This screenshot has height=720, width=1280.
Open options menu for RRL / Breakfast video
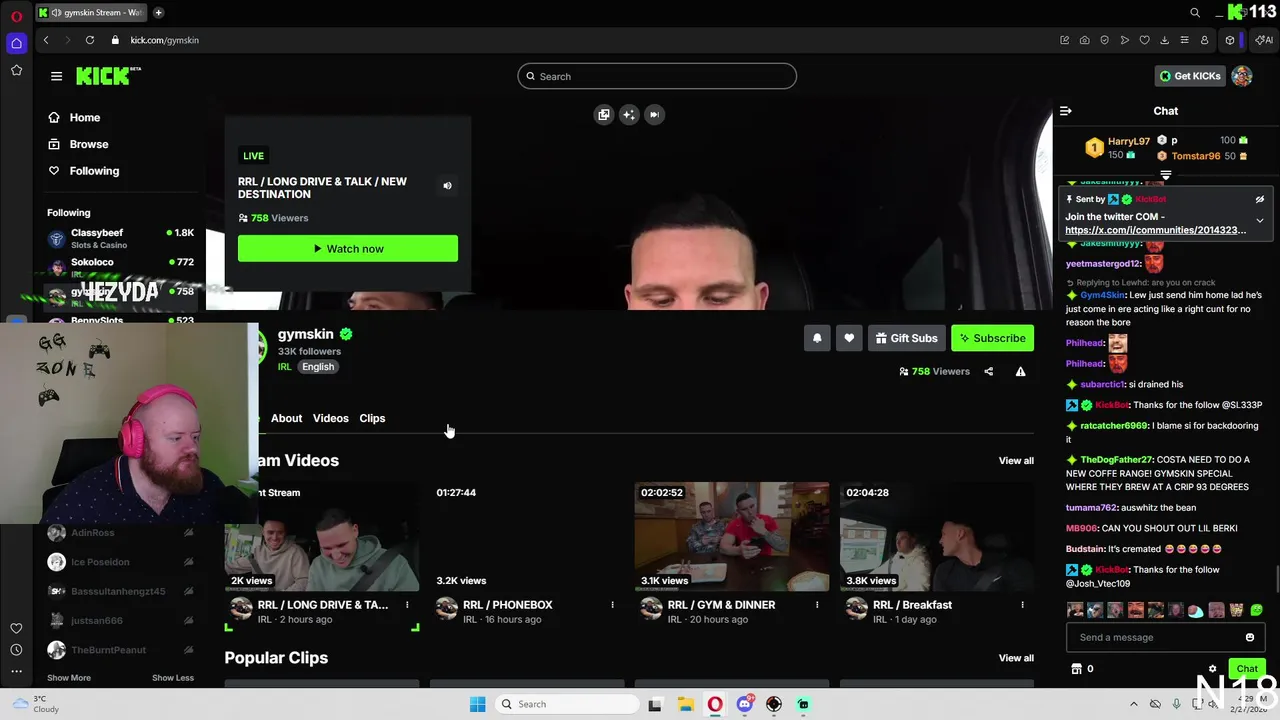tap(1022, 605)
